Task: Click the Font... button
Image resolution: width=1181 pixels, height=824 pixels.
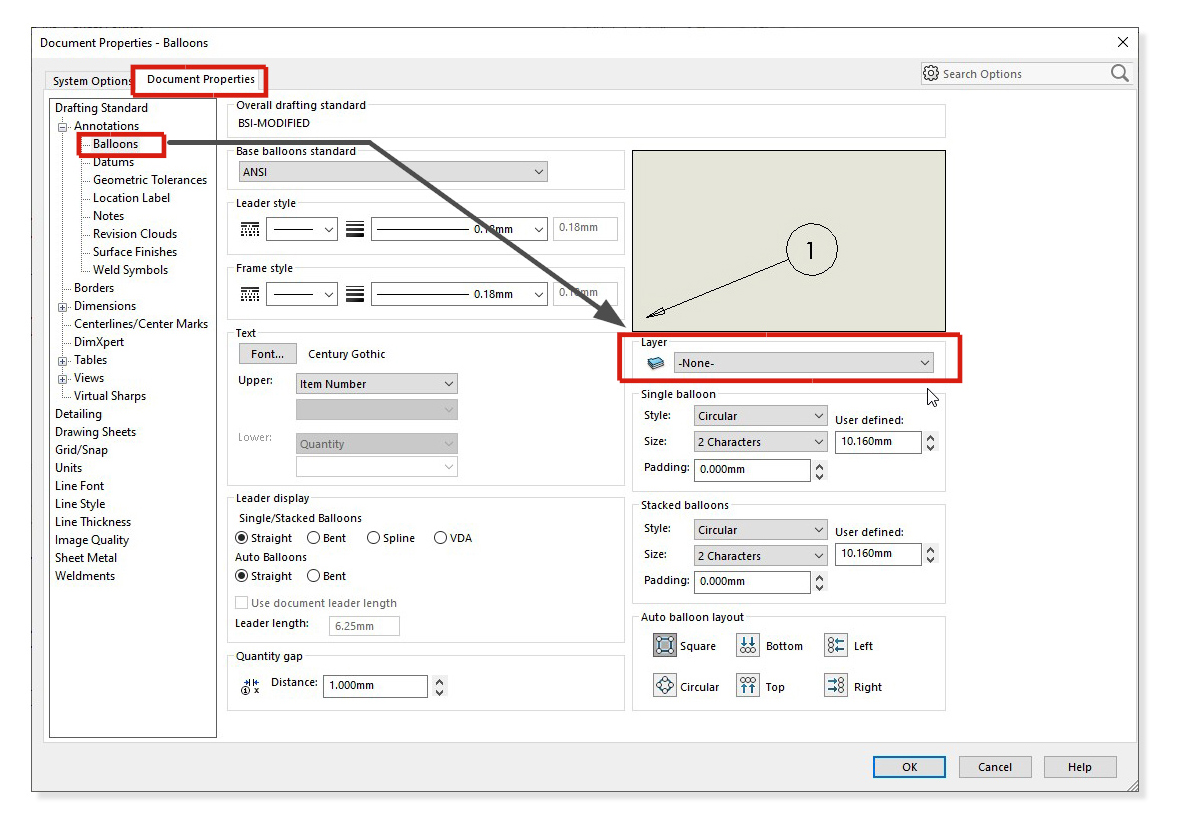Action: click(267, 354)
